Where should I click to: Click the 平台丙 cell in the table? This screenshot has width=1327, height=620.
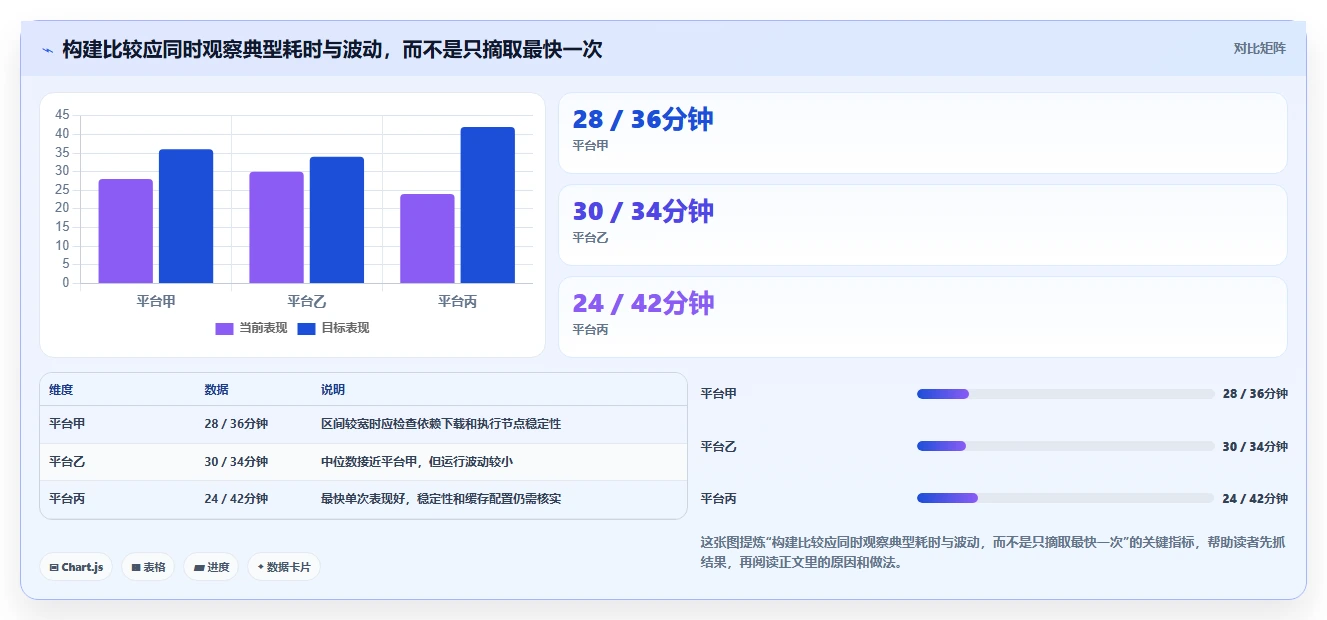[x=67, y=499]
